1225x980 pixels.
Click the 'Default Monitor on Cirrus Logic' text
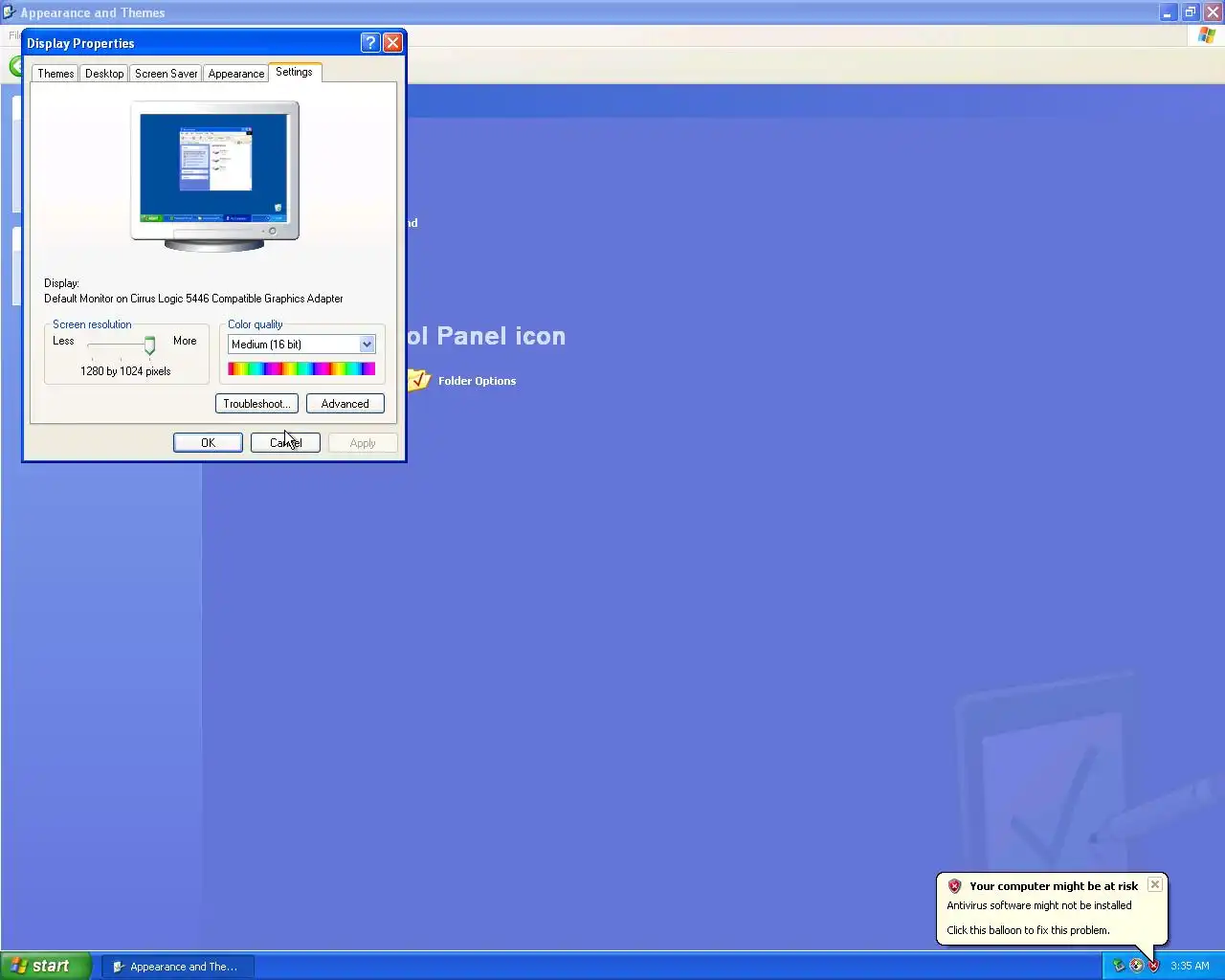193,299
